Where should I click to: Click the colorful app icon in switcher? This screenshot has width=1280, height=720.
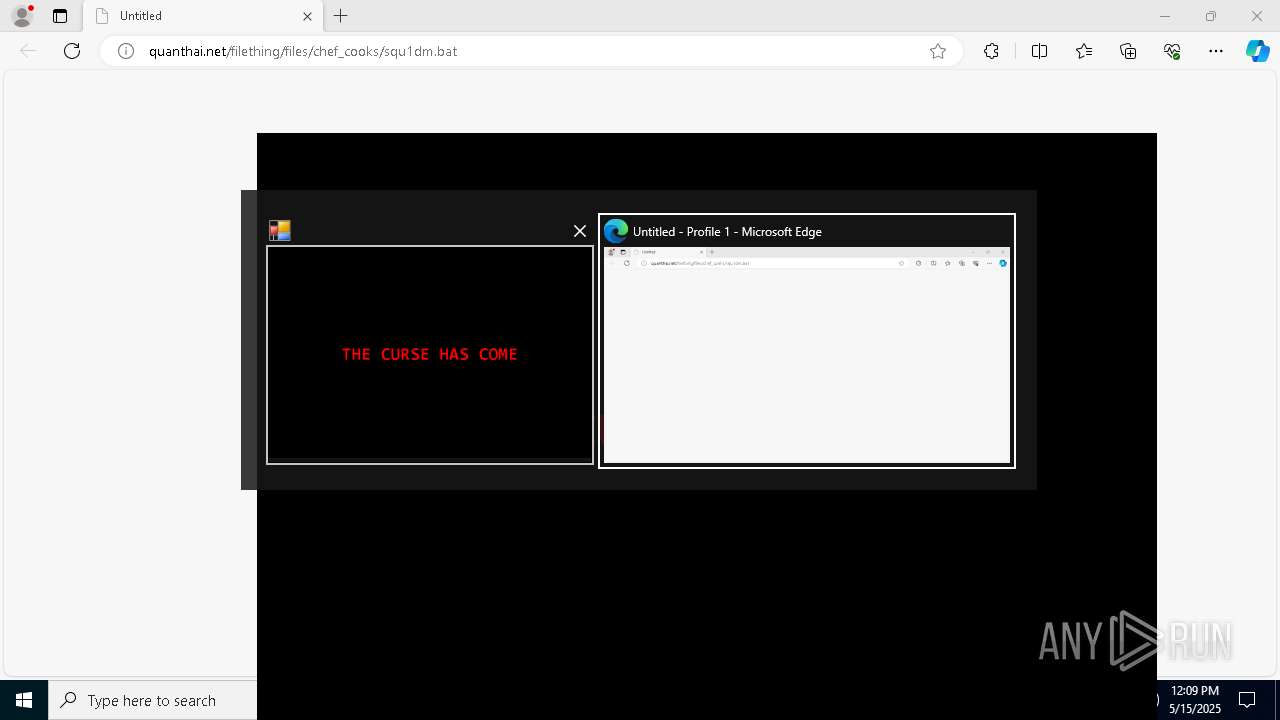280,231
